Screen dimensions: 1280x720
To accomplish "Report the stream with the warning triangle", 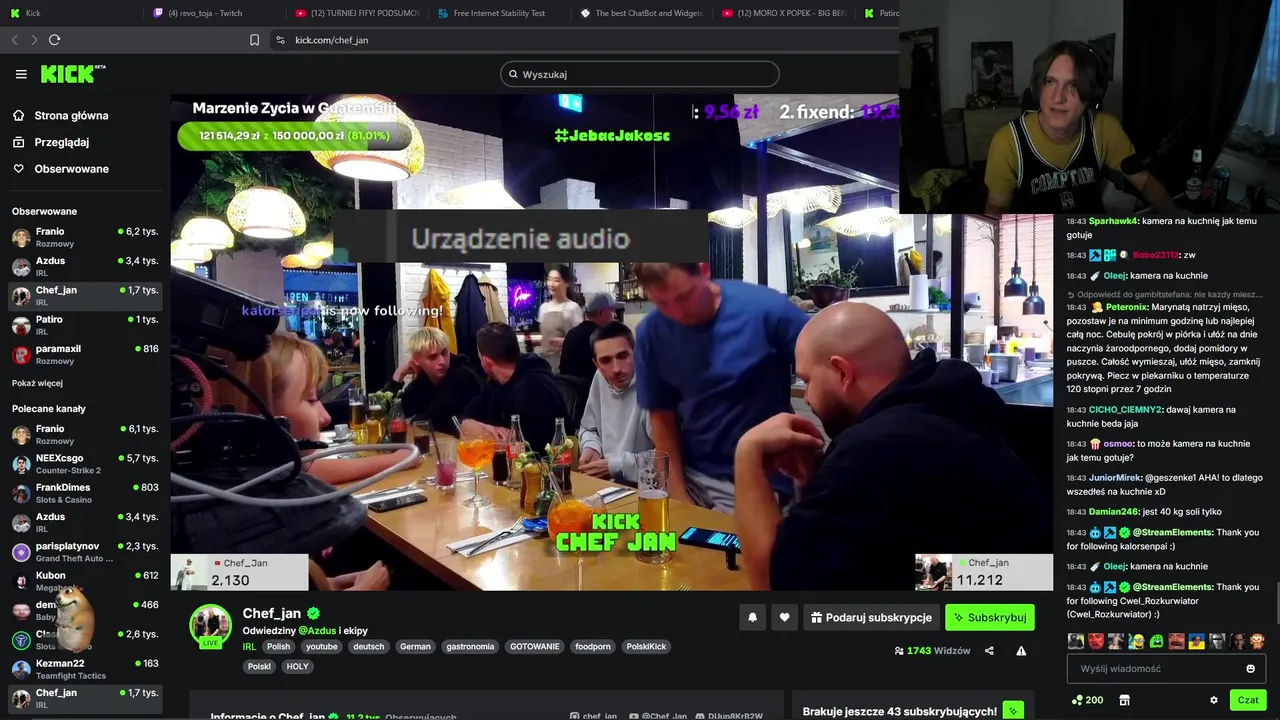I will tap(1021, 651).
